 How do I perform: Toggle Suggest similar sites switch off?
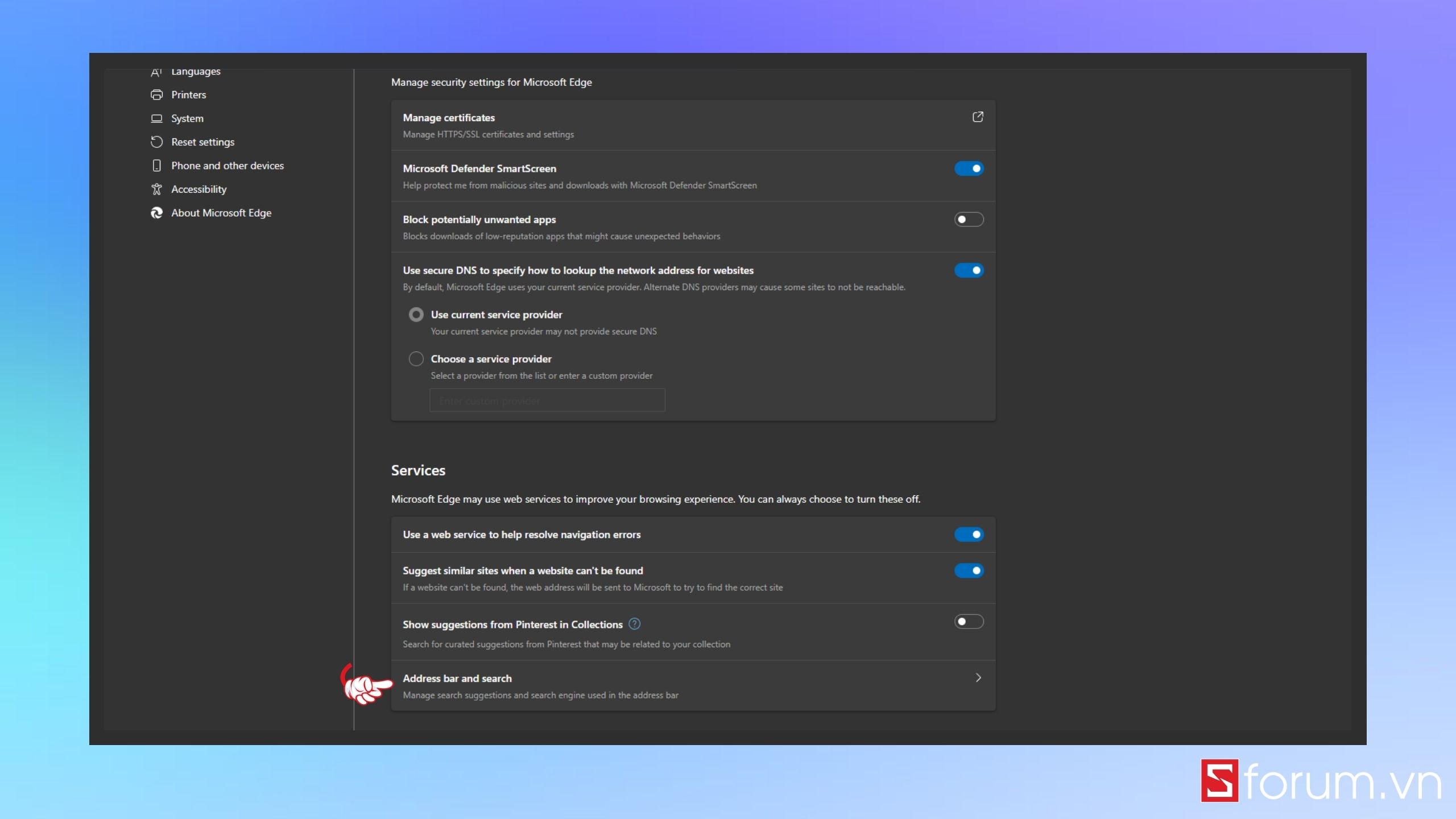coord(969,570)
